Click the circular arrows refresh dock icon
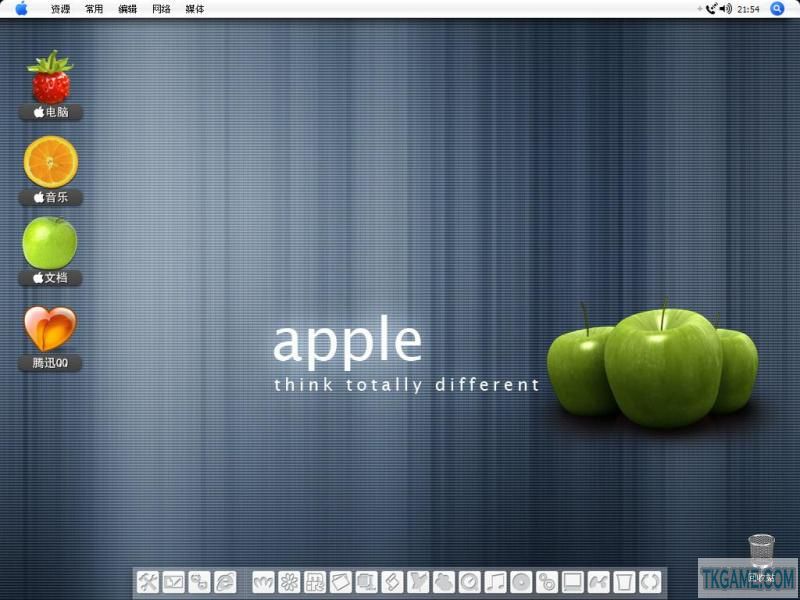The height and width of the screenshot is (600, 800). pos(649,582)
